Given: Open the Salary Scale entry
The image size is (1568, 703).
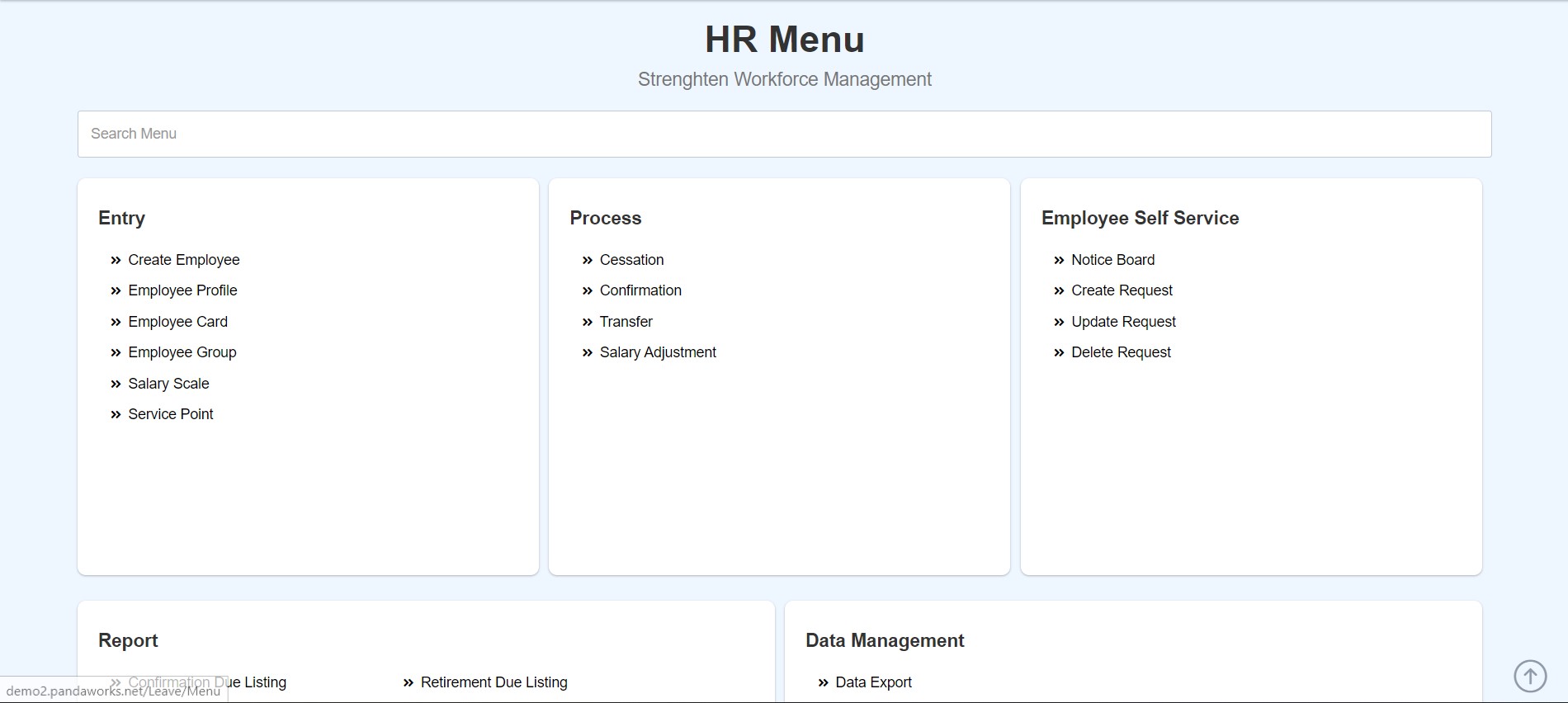Looking at the screenshot, I should pos(168,384).
